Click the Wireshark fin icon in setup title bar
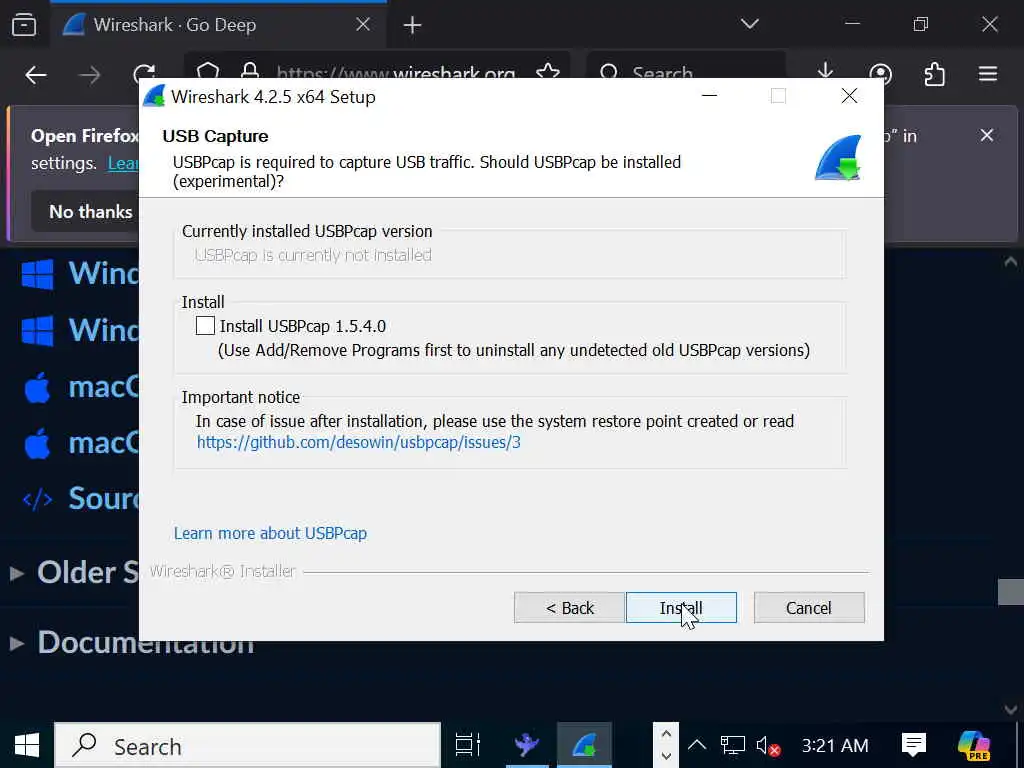 click(x=155, y=97)
